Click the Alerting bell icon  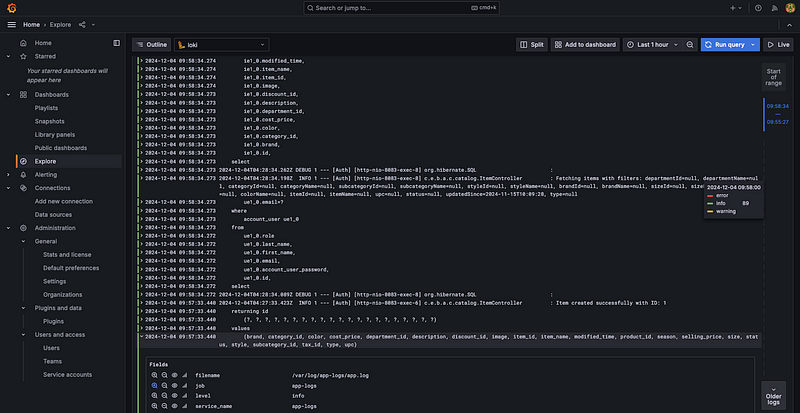coord(23,175)
